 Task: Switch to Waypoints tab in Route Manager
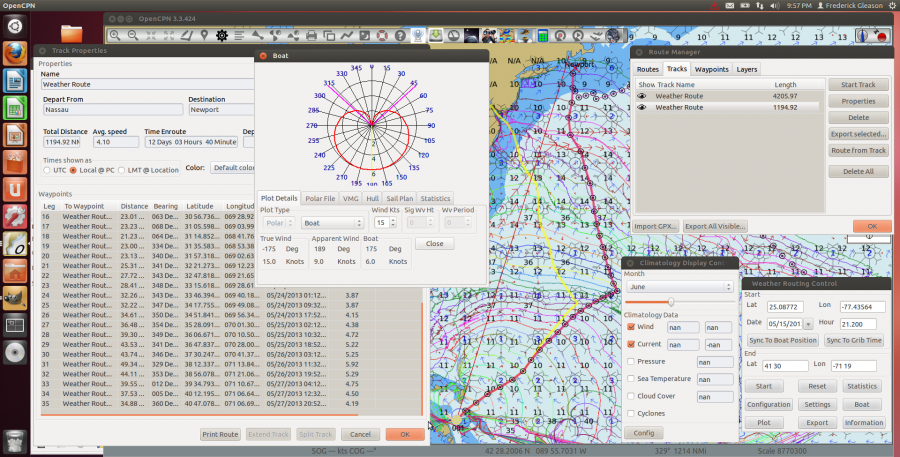click(712, 69)
